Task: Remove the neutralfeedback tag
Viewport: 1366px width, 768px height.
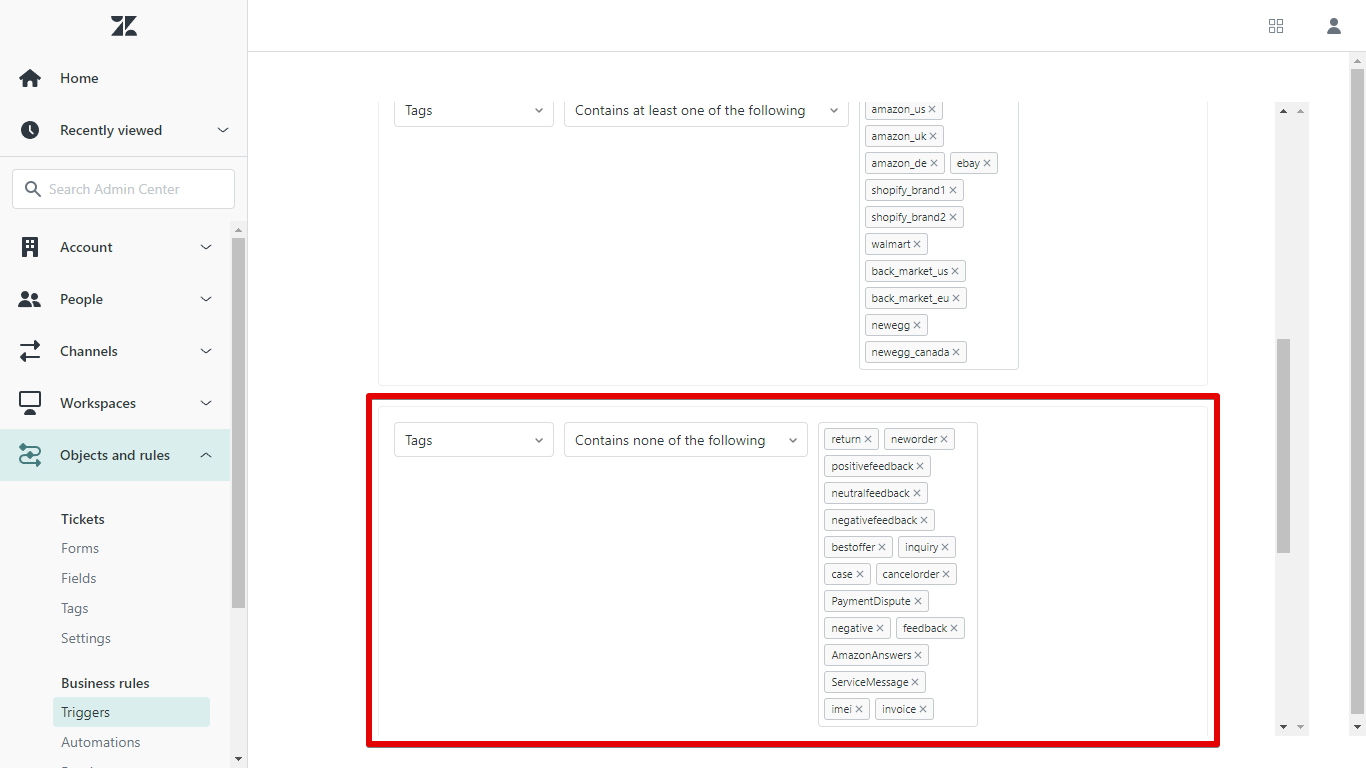Action: pyautogui.click(x=917, y=493)
